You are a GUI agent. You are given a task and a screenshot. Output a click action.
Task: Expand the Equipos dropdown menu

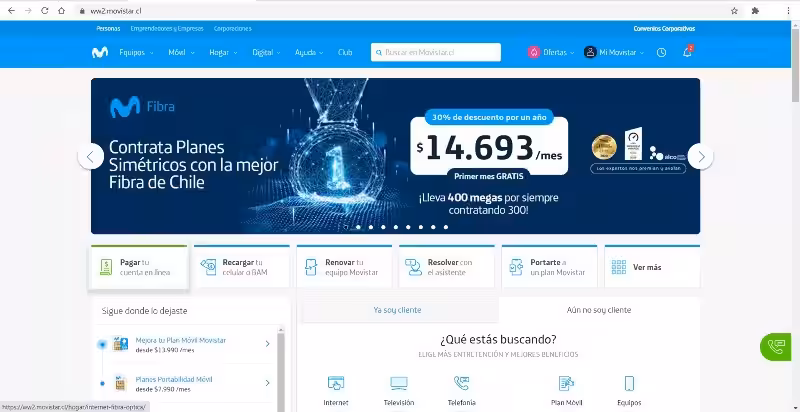point(136,52)
